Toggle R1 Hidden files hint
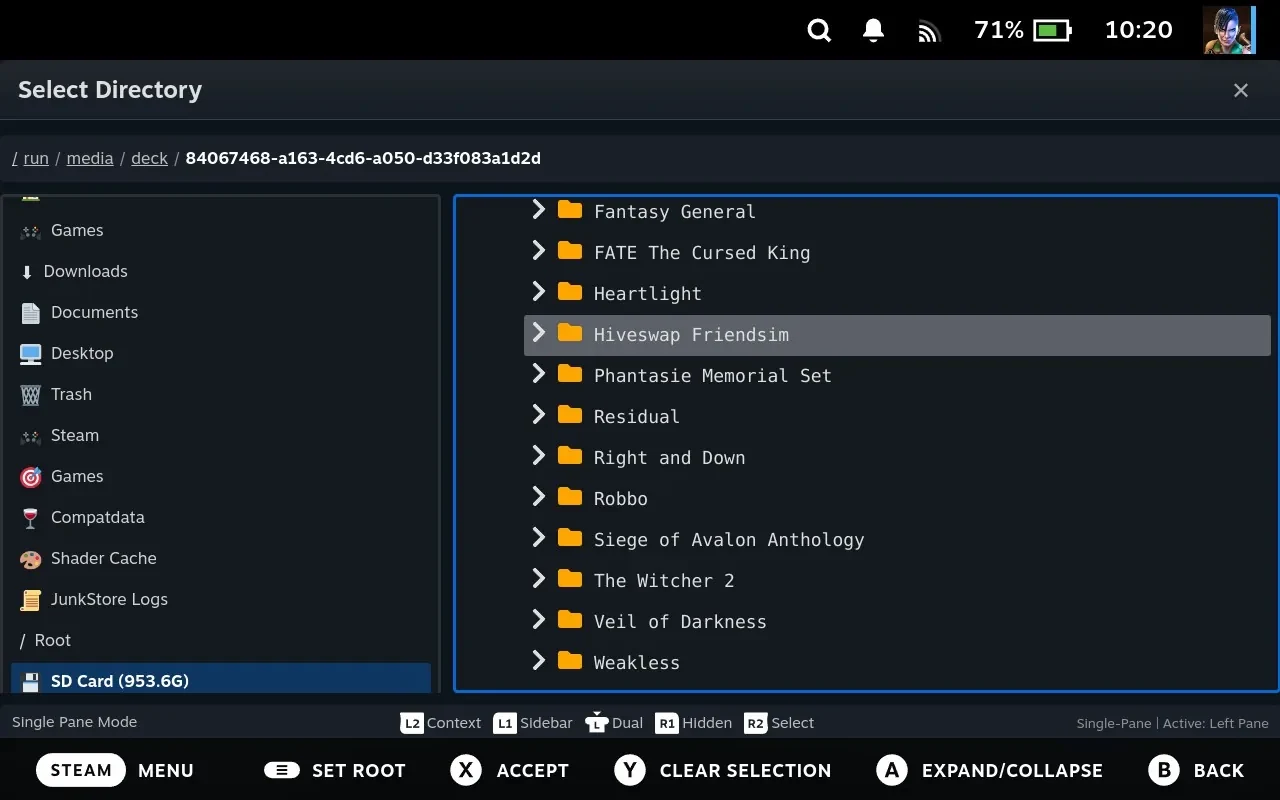 point(693,723)
